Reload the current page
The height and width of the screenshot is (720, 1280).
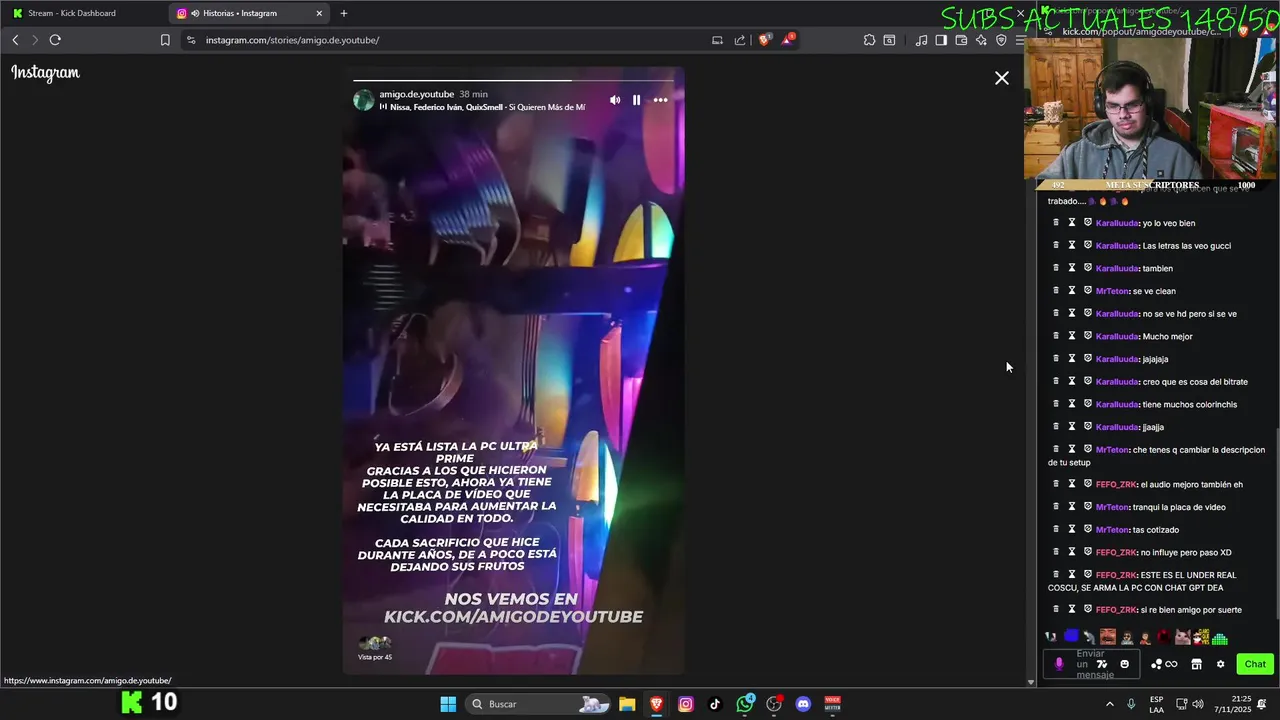click(55, 40)
